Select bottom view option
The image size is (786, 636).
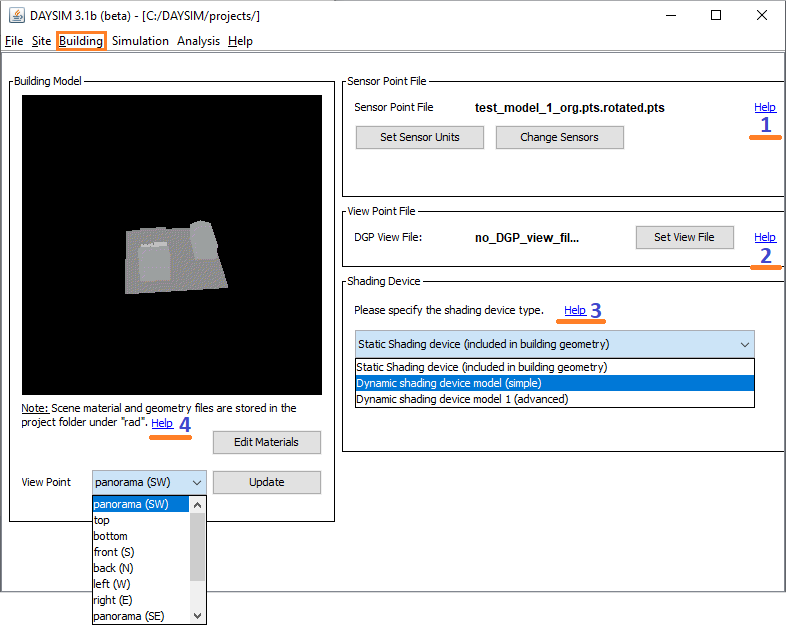(x=141, y=536)
